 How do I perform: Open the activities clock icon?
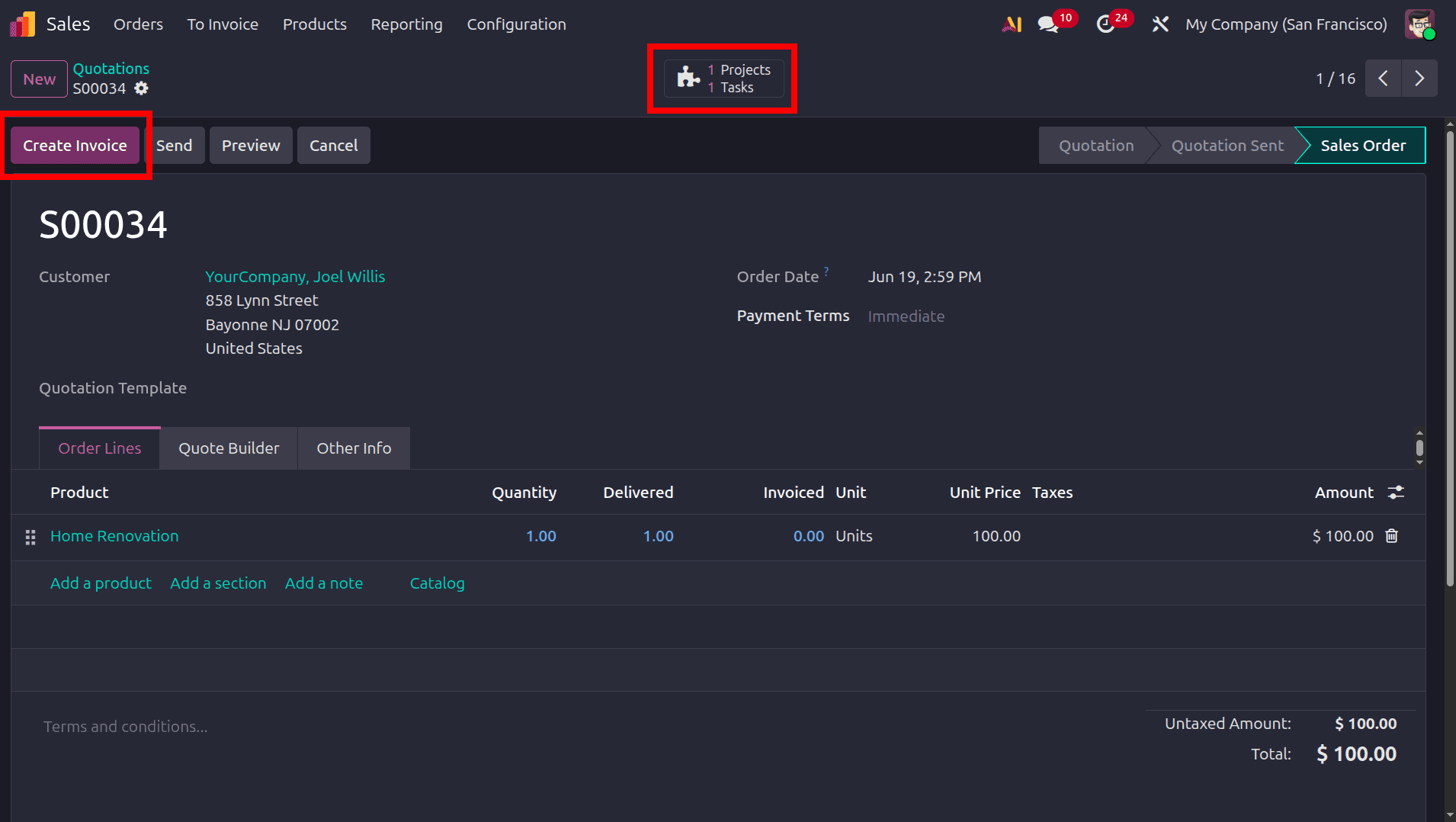pos(1105,24)
